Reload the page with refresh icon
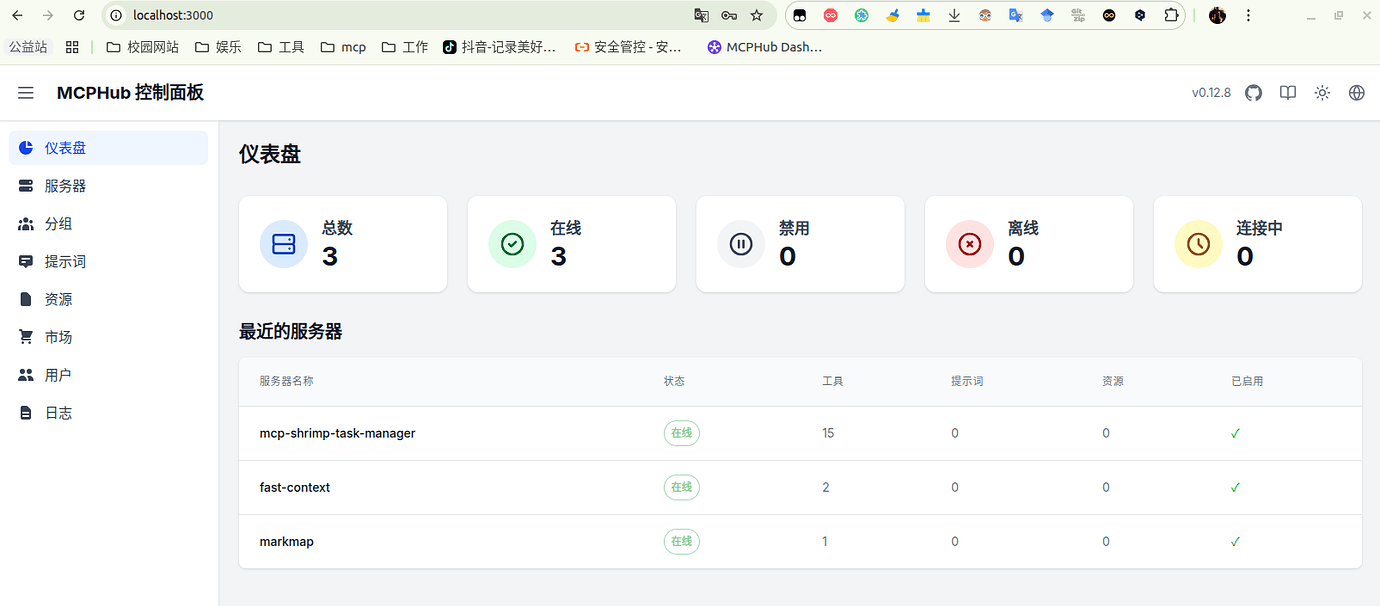This screenshot has width=1380, height=606. [79, 15]
